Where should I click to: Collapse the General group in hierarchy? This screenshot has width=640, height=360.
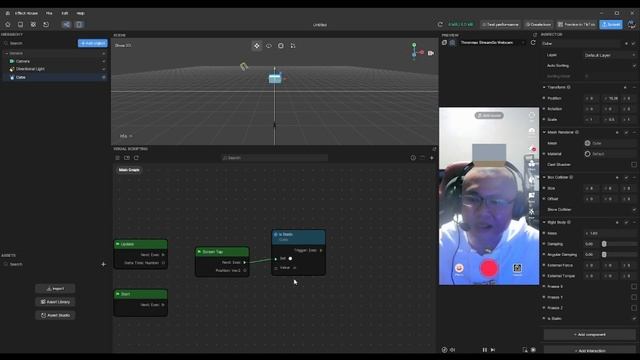tap(6, 53)
